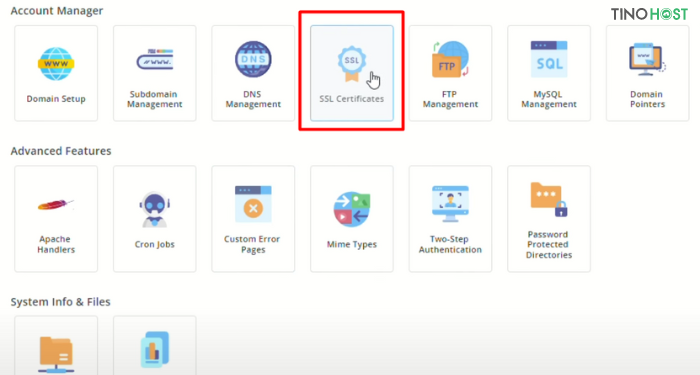
Task: Click the Domain Setup label
Action: click(x=56, y=99)
